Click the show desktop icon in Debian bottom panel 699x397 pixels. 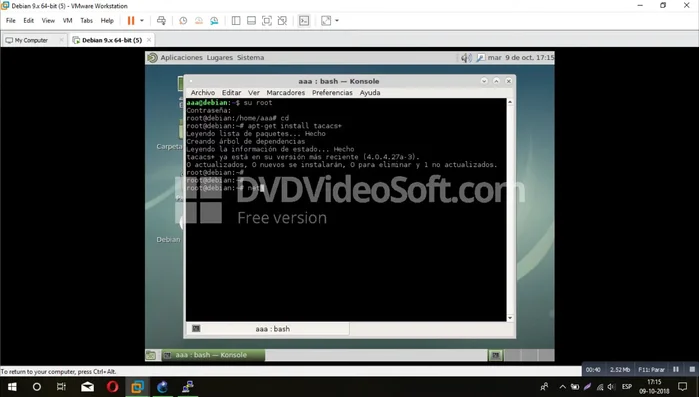click(x=151, y=355)
